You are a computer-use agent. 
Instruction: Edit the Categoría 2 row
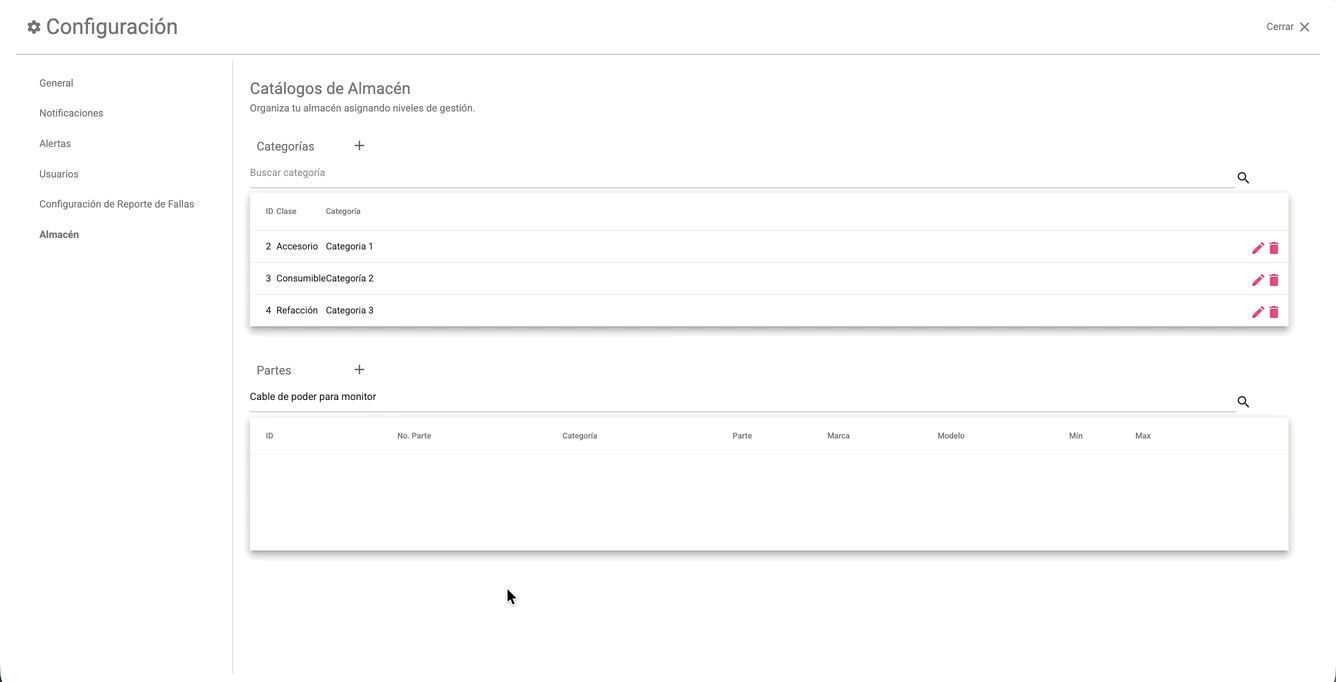tap(1258, 280)
